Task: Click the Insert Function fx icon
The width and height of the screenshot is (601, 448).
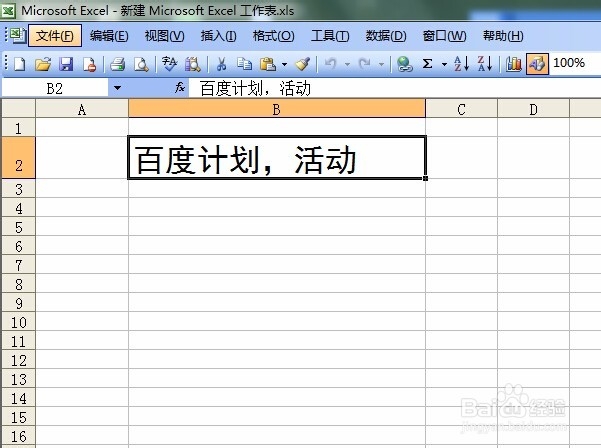Action: coord(180,88)
